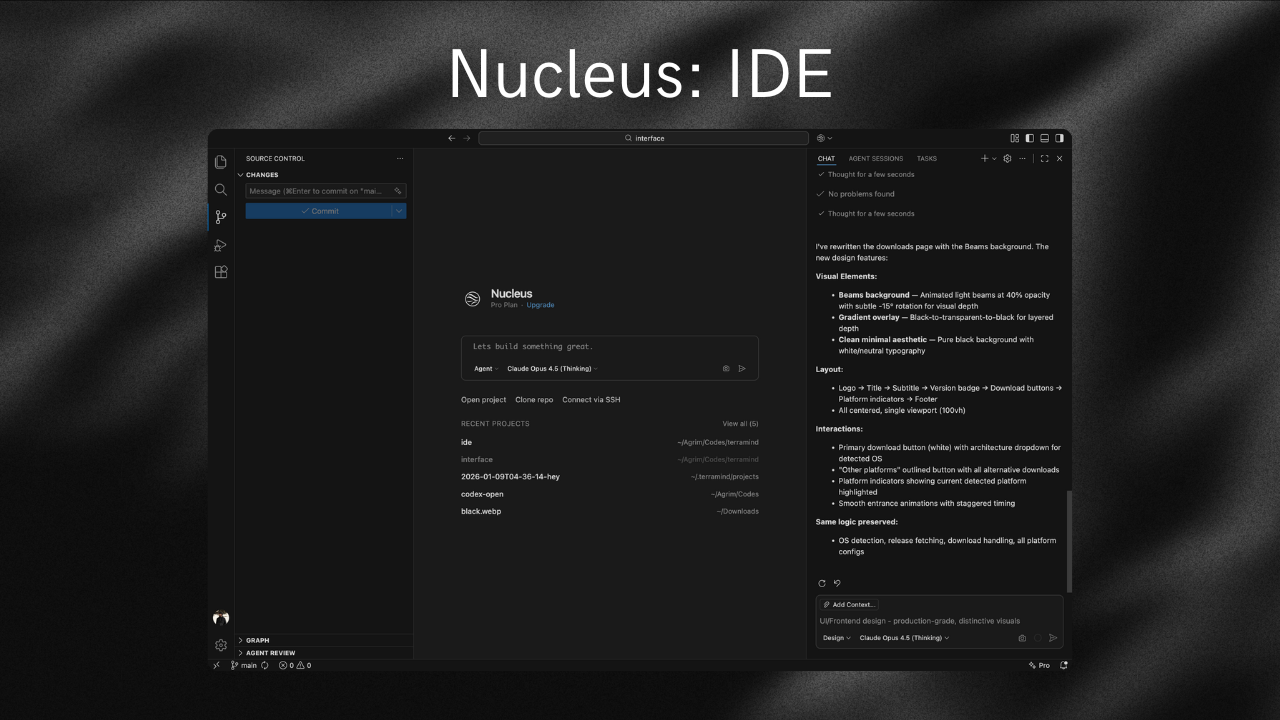Expand the Graph section in Source Control

tap(257, 640)
